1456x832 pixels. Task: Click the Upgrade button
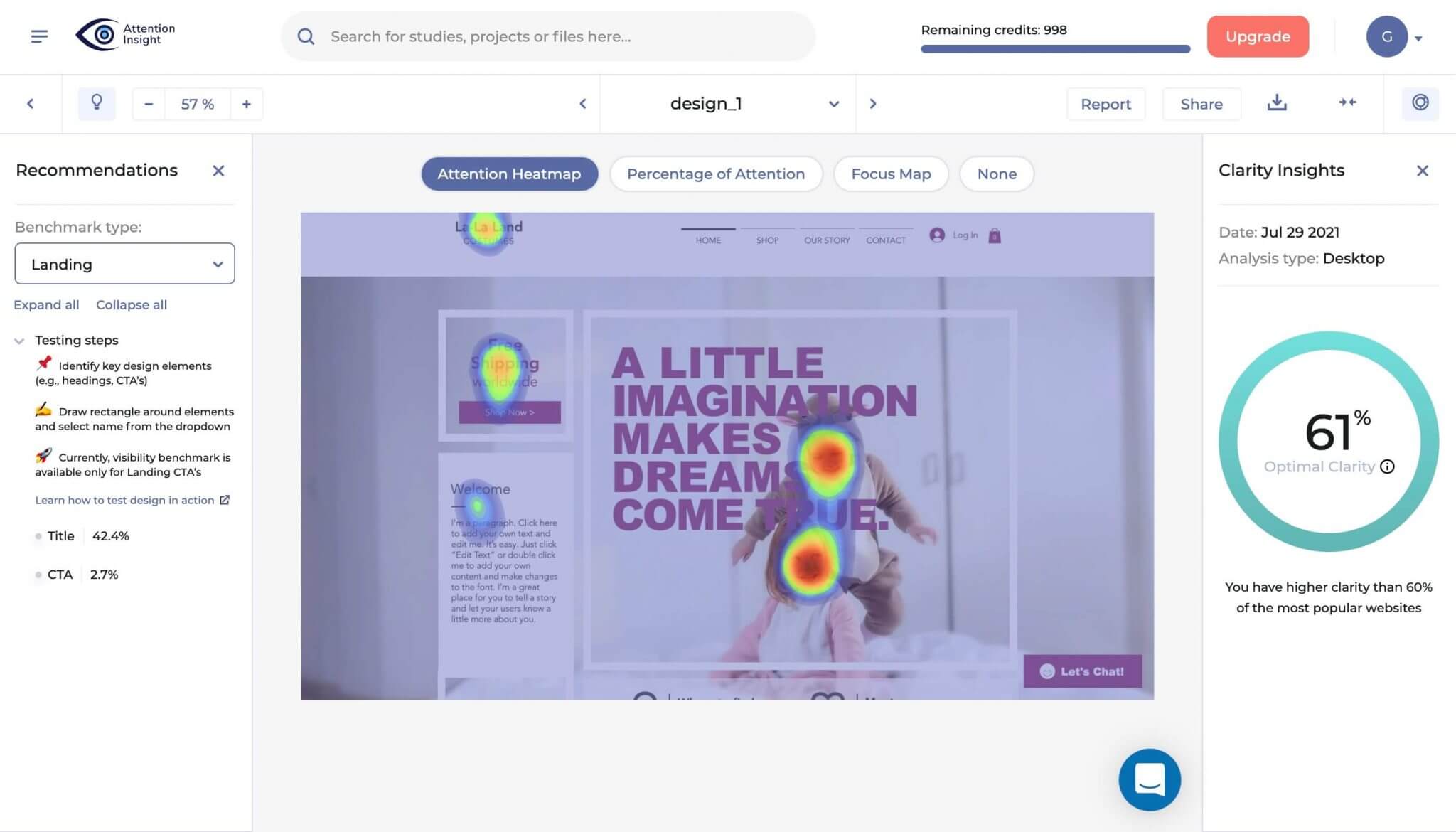1258,37
